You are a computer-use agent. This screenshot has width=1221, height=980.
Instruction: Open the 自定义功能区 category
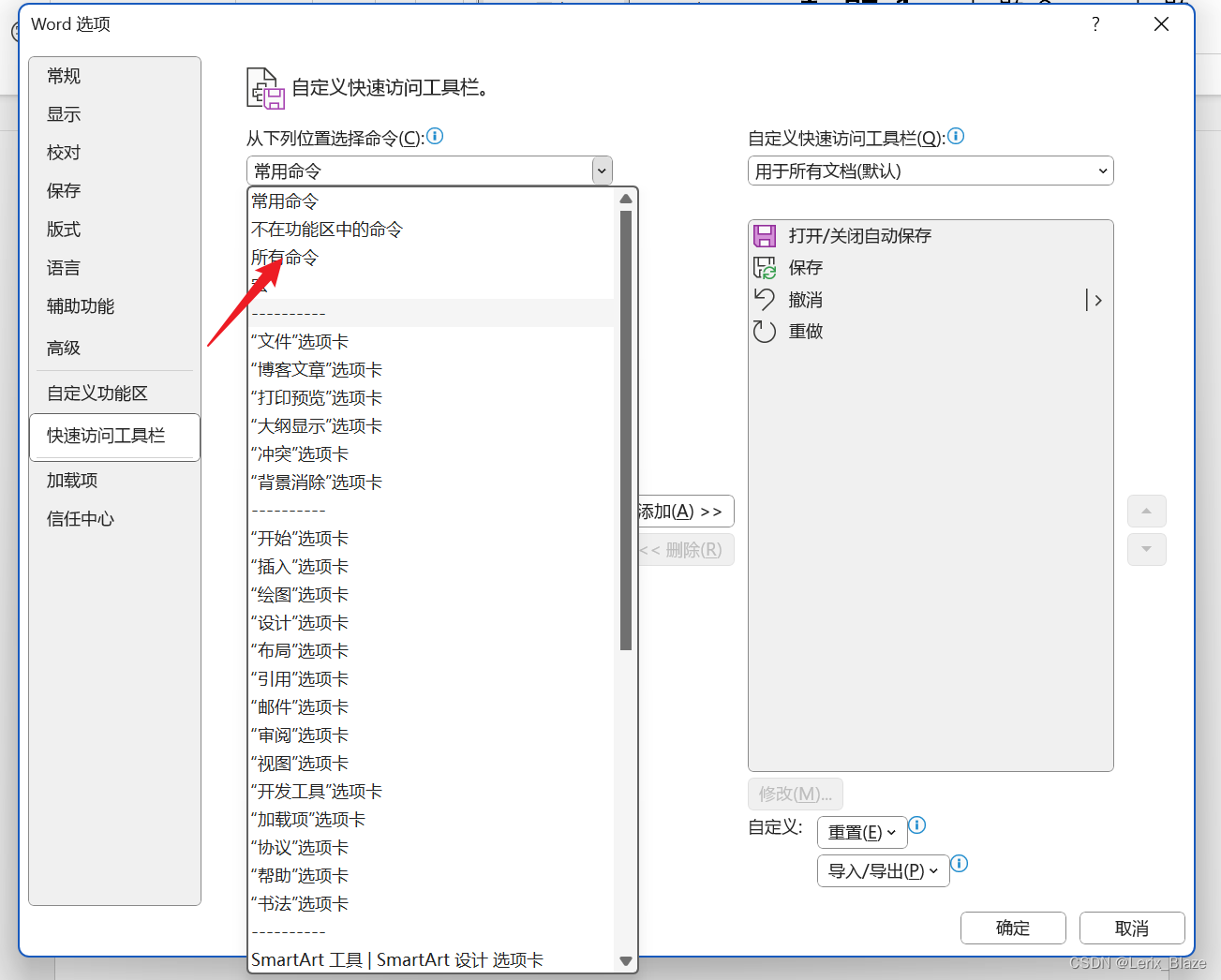(114, 393)
